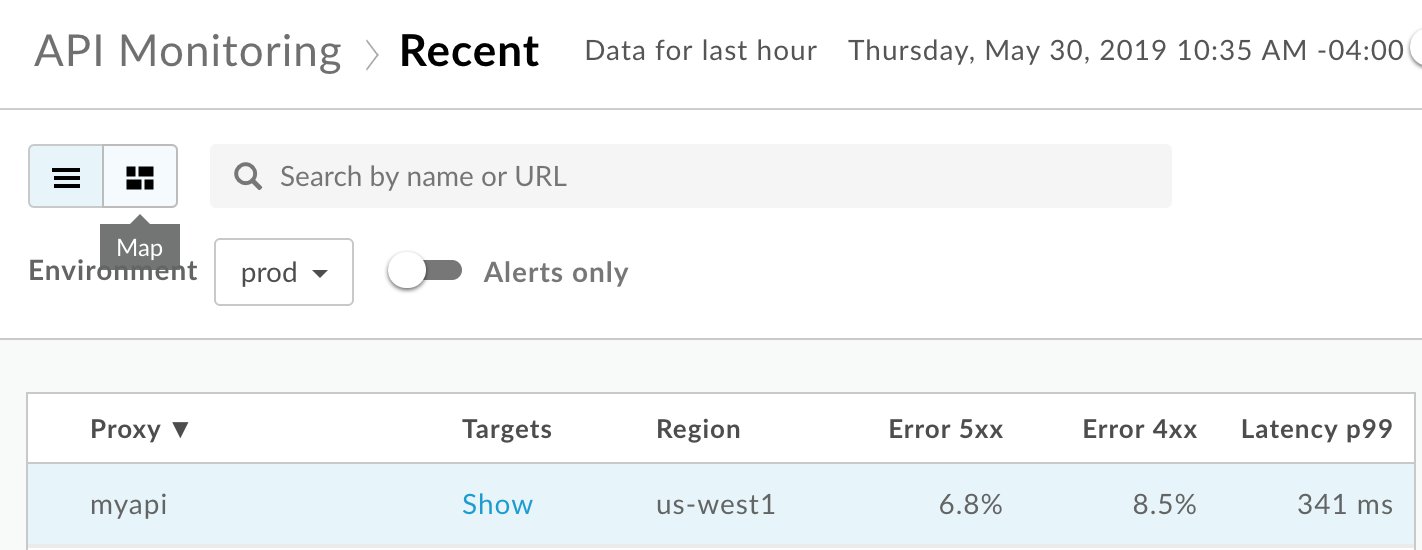Select the myapi proxy row
The image size is (1422, 550).
[x=129, y=505]
